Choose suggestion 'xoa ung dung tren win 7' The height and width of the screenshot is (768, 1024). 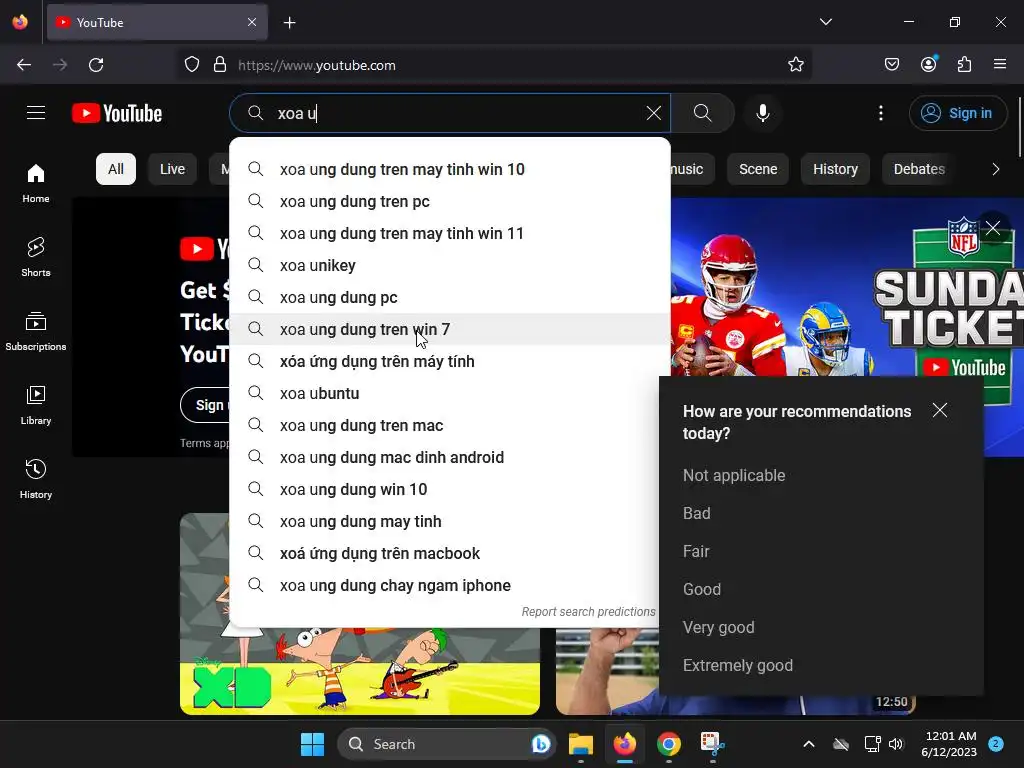450,329
